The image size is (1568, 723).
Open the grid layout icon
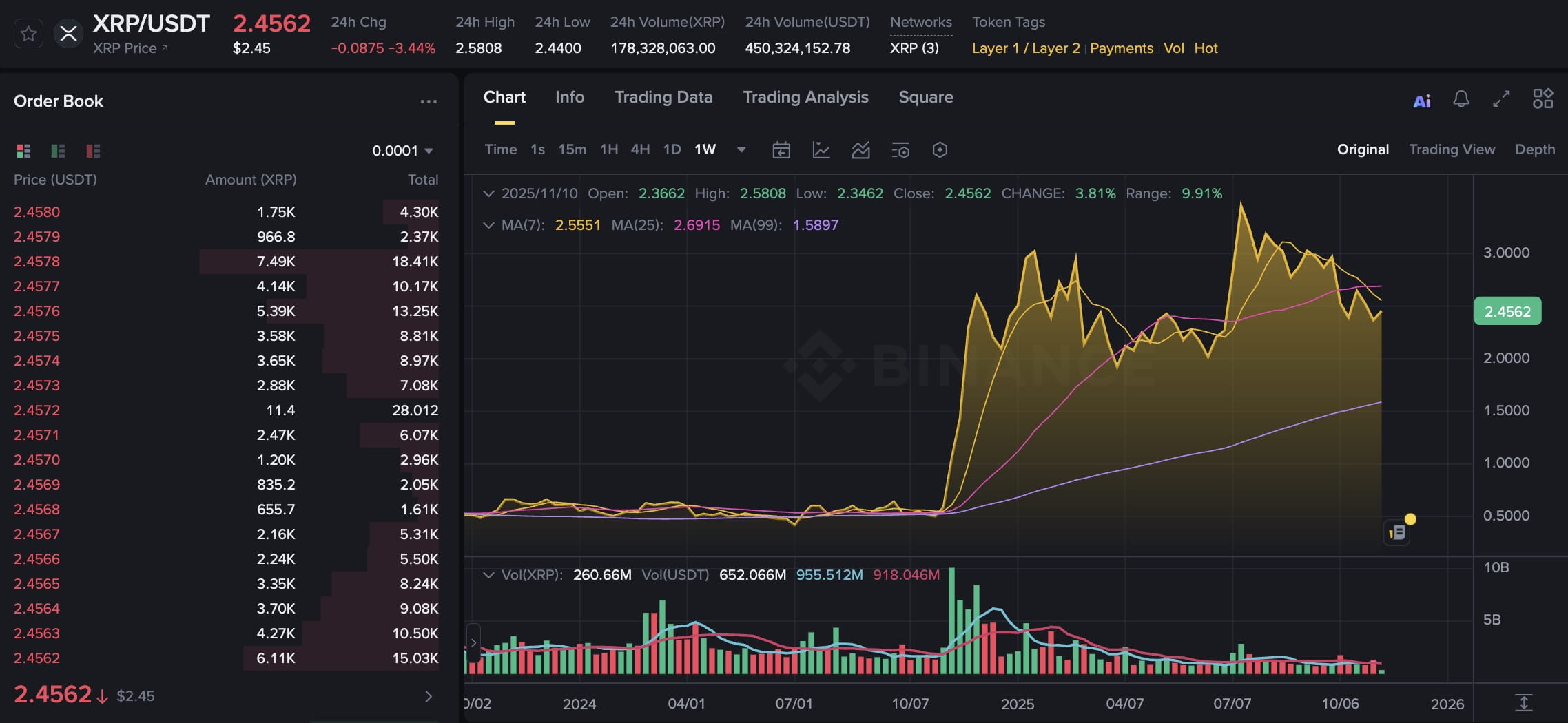click(1543, 98)
